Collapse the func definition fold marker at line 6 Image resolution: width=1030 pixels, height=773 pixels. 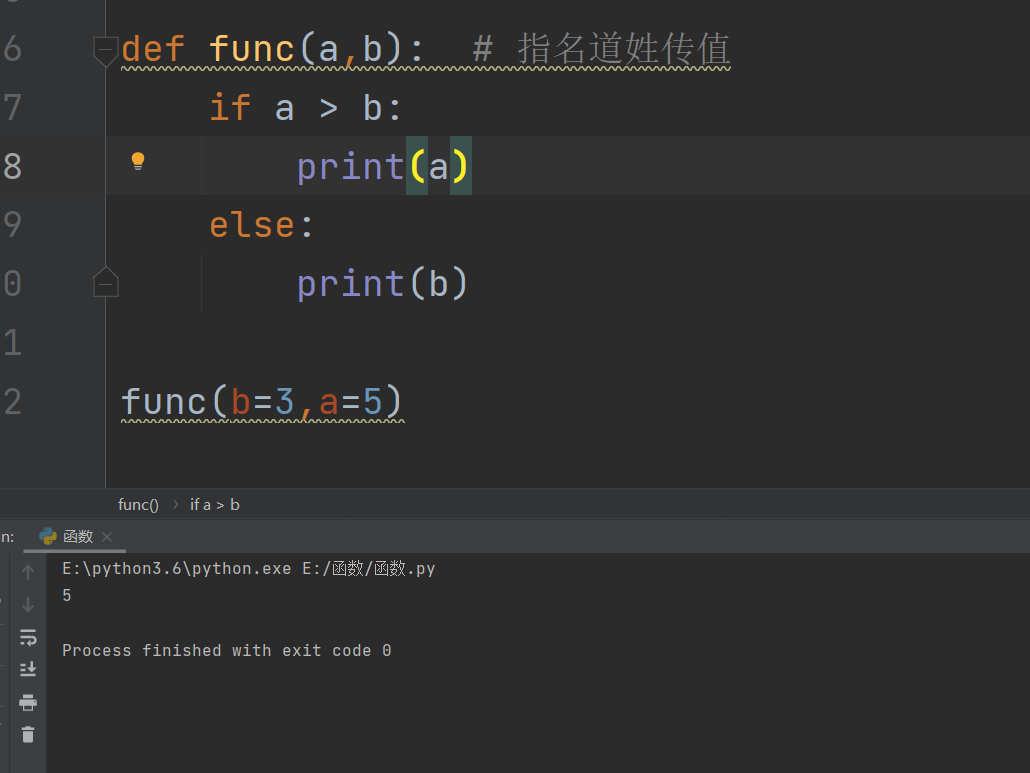pyautogui.click(x=105, y=51)
